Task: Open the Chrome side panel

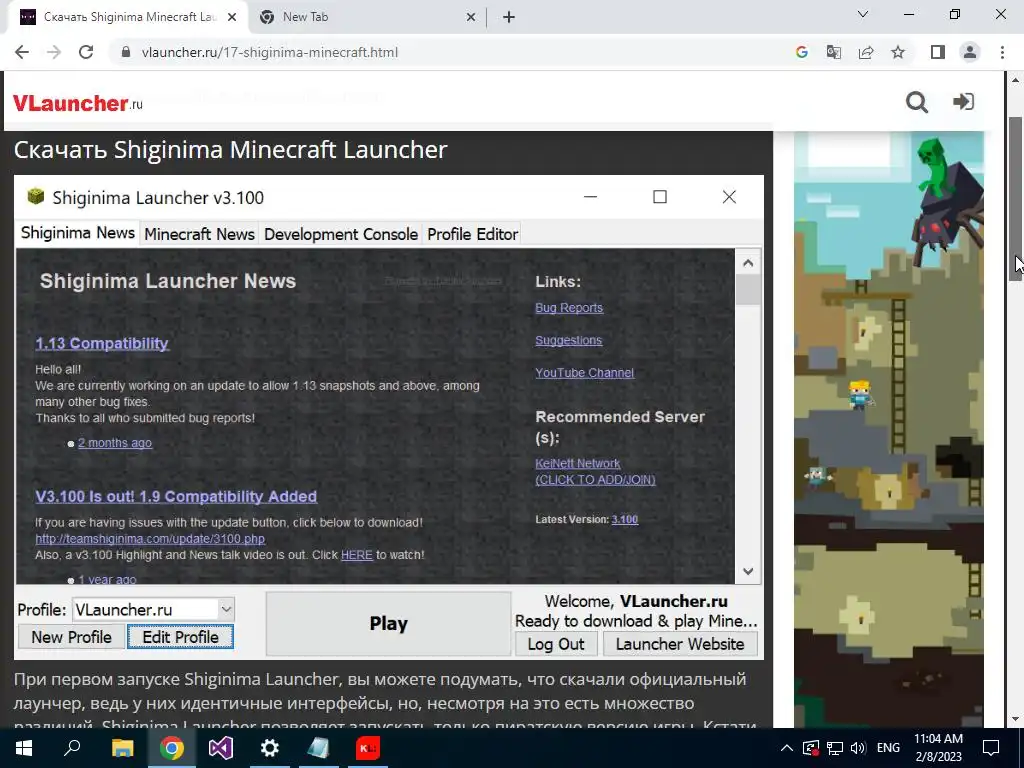Action: click(938, 52)
